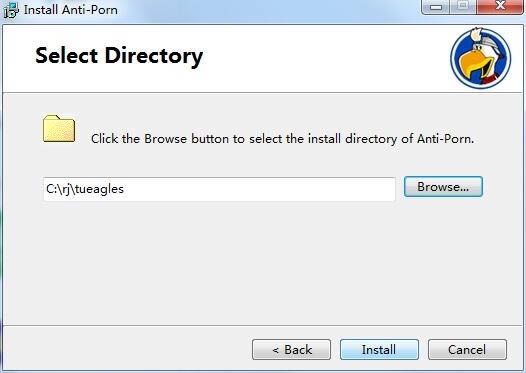Click the Install button
526x373 pixels.
(379, 350)
